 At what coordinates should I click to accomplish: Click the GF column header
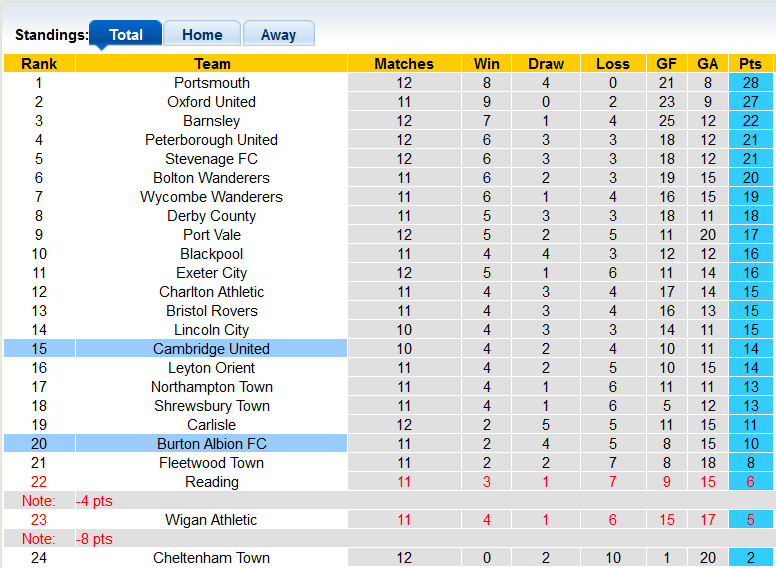667,64
